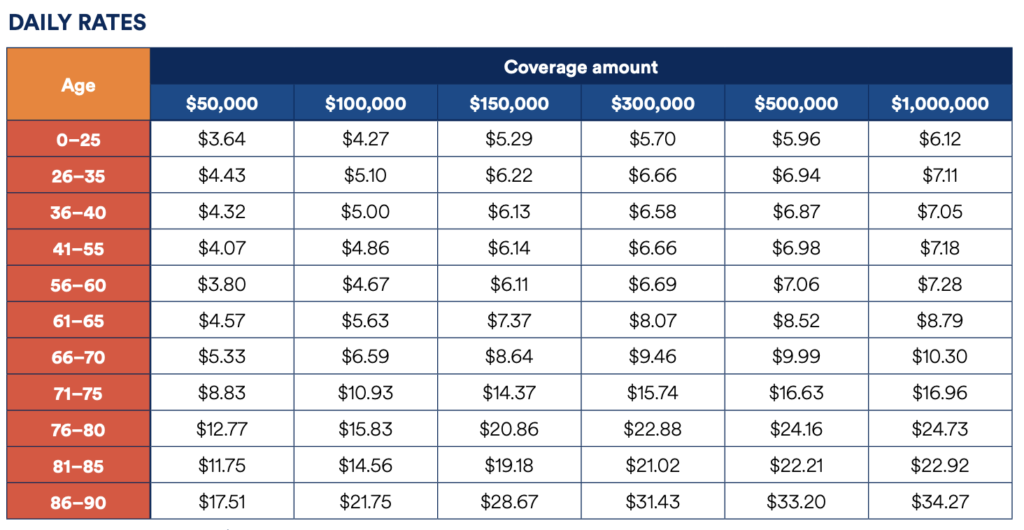Click the $50,000 coverage column header

click(x=222, y=103)
